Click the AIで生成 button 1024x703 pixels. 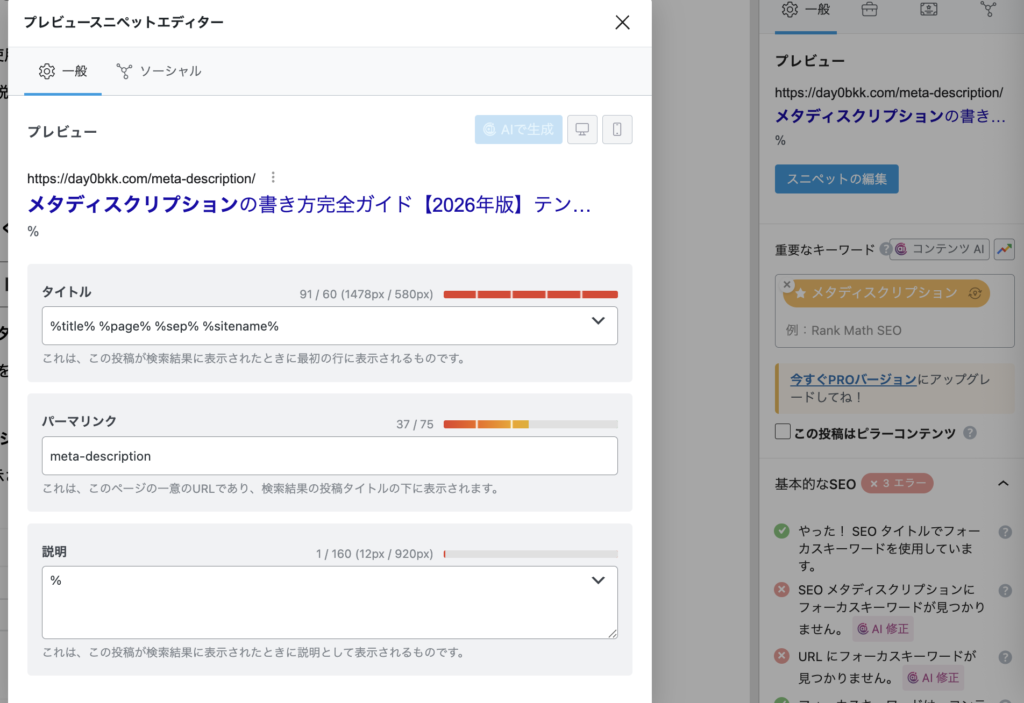(x=518, y=129)
